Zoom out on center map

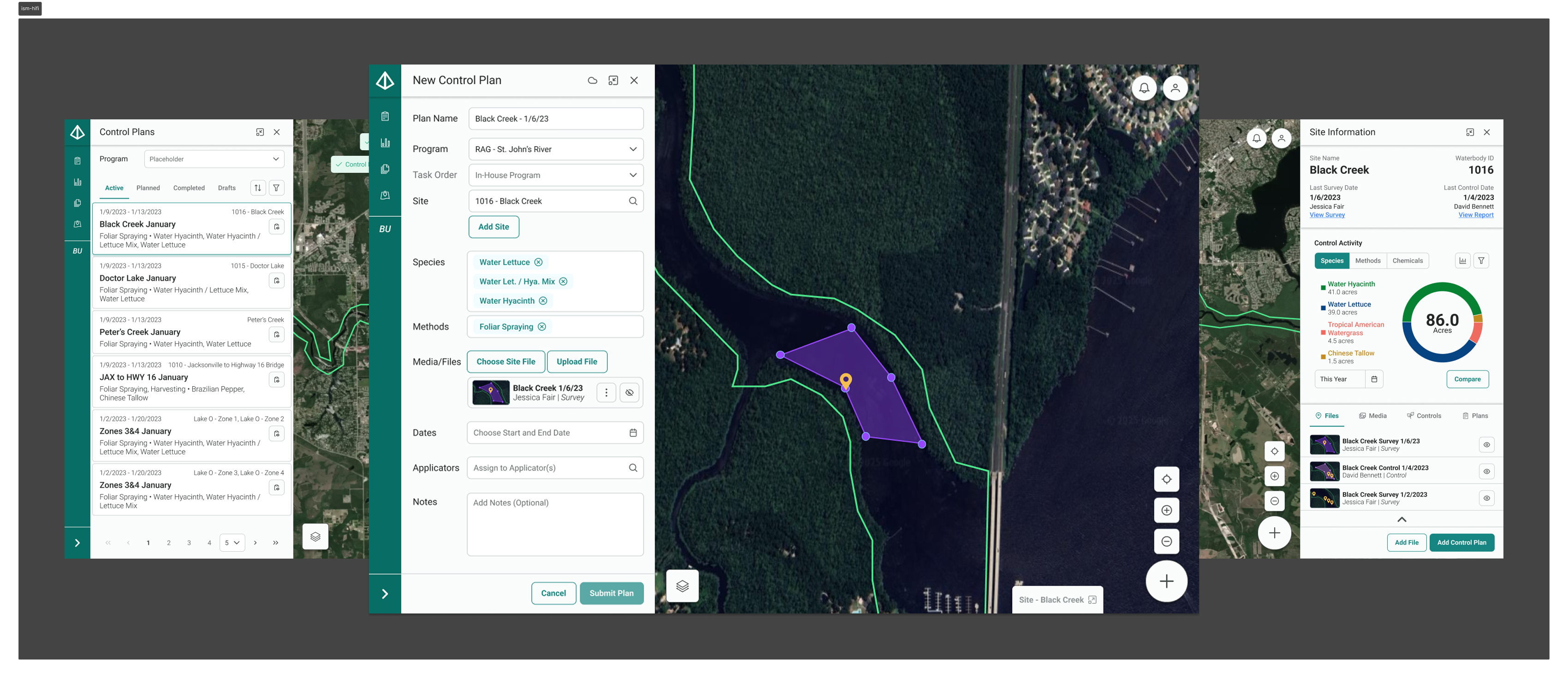(1166, 542)
